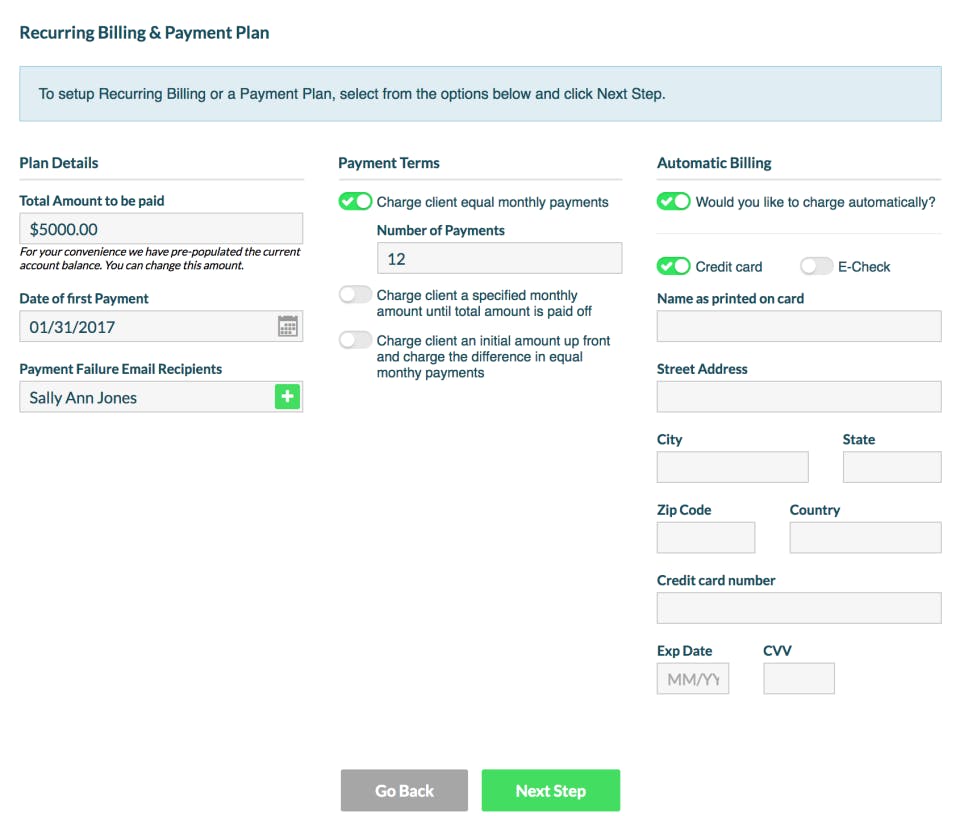Focus the Date of first Payment field
This screenshot has width=960, height=816.
pos(145,326)
